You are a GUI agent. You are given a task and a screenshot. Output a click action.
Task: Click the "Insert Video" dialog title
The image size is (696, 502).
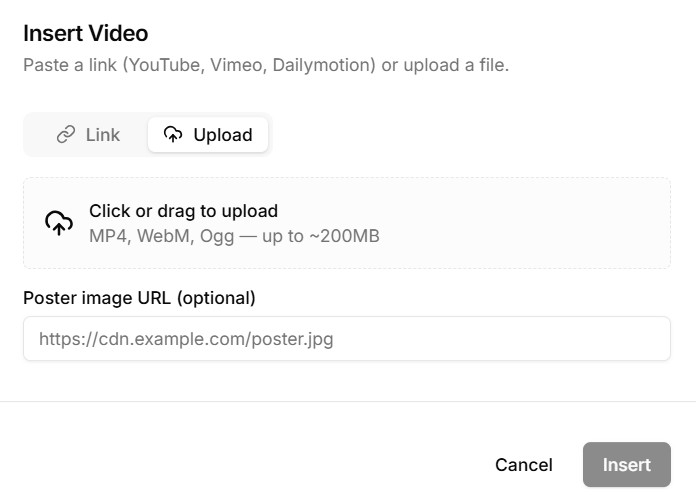tap(85, 33)
